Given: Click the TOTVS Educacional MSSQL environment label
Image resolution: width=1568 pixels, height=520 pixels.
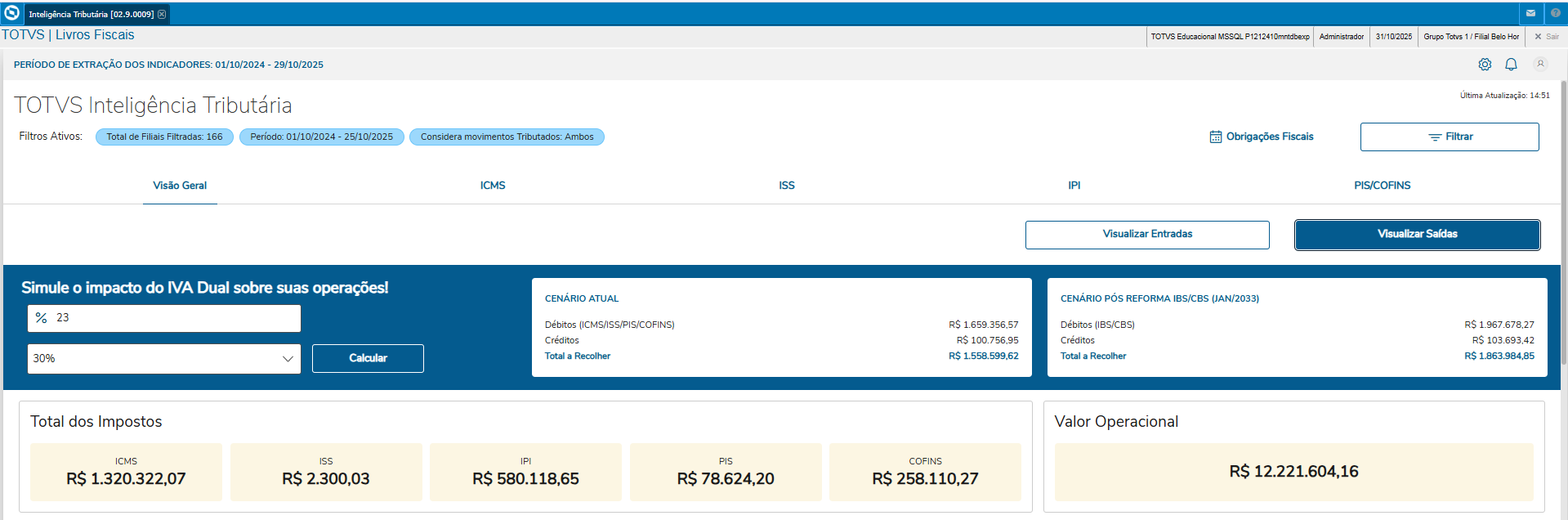Looking at the screenshot, I should click(1230, 37).
